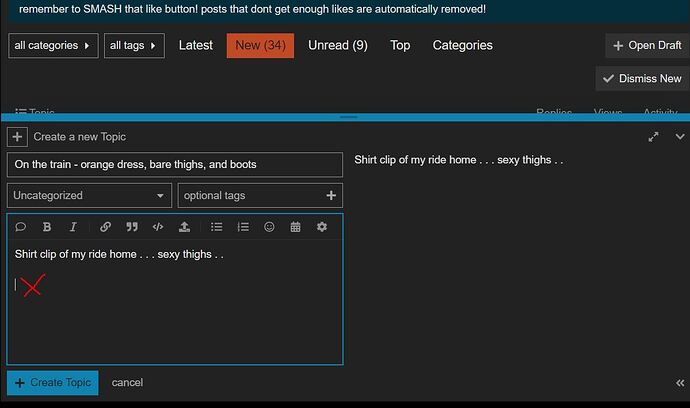This screenshot has height=408, width=690.
Task: Click the Dismiss New button
Action: point(642,79)
